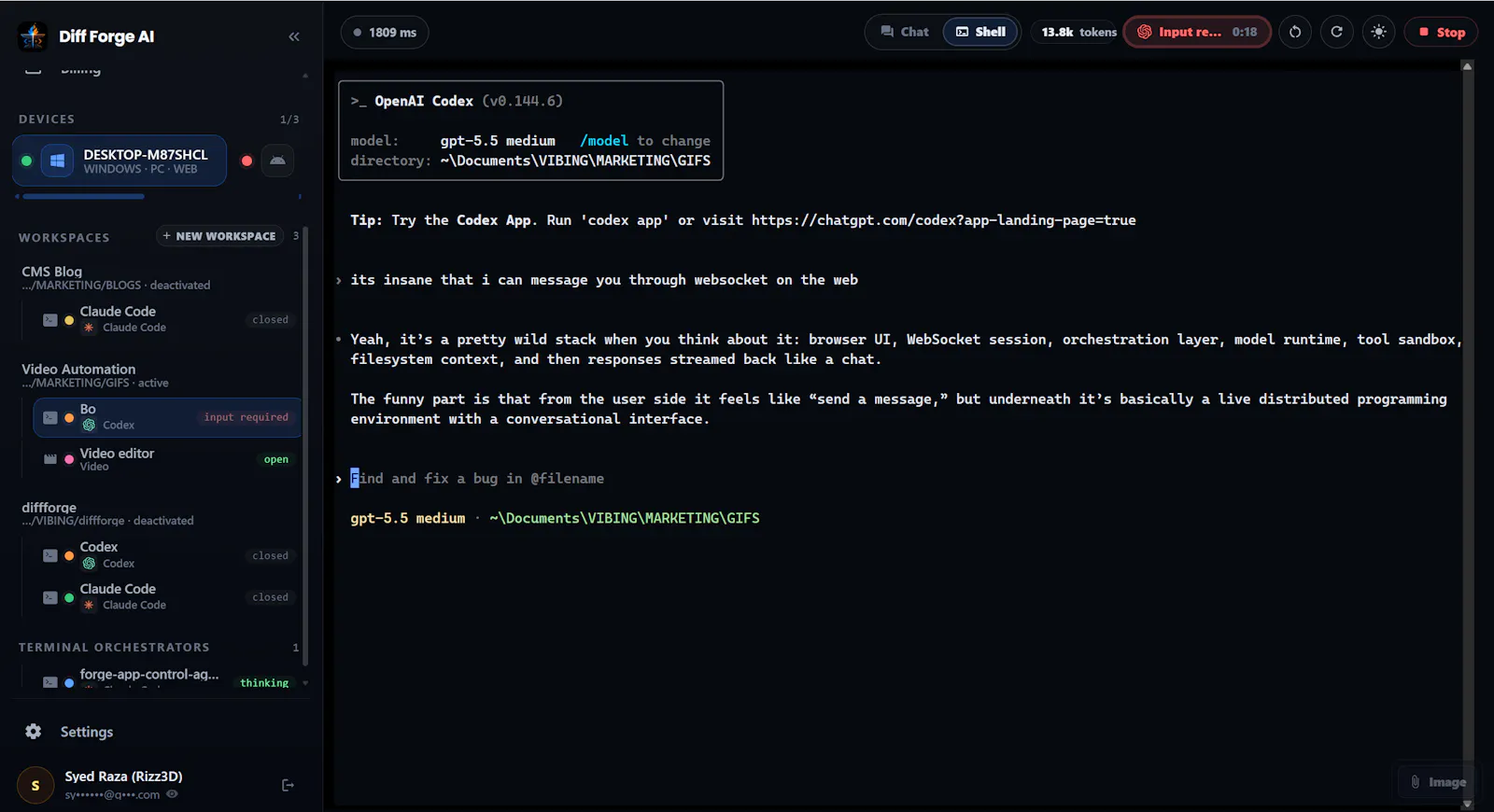Click the Stop button
Screen dimensions: 1494x812
click(x=1442, y=32)
